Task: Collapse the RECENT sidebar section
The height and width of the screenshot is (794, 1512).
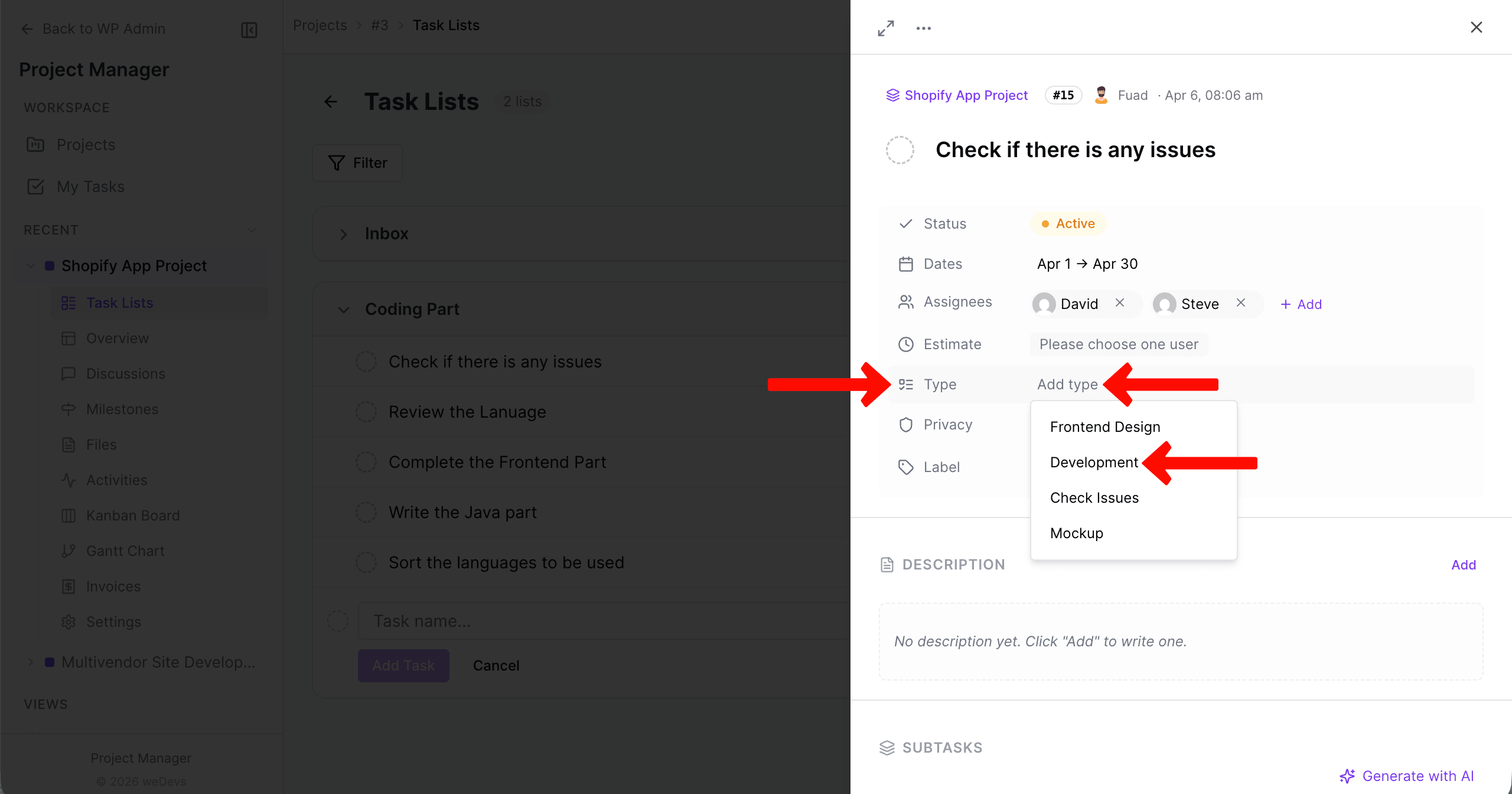Action: pyautogui.click(x=252, y=230)
